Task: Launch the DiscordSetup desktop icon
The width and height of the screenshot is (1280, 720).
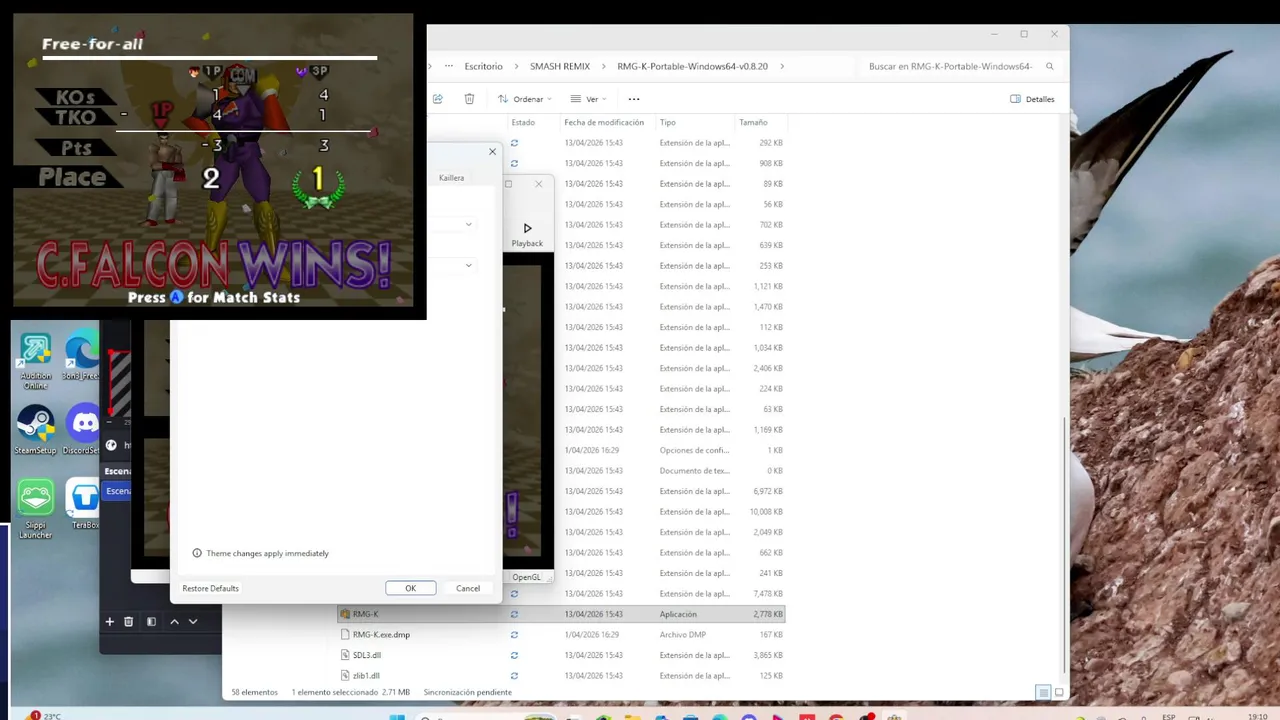Action: click(x=84, y=430)
